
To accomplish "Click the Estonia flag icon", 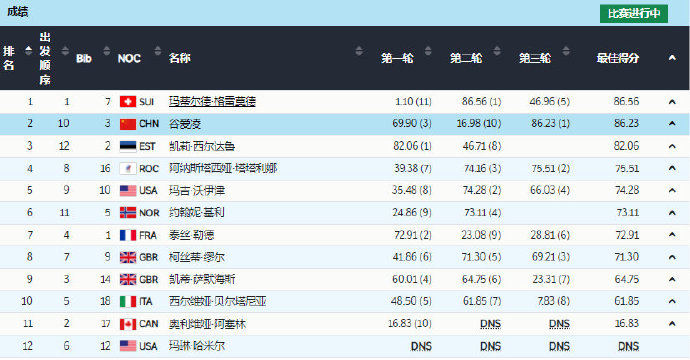I will coord(128,146).
